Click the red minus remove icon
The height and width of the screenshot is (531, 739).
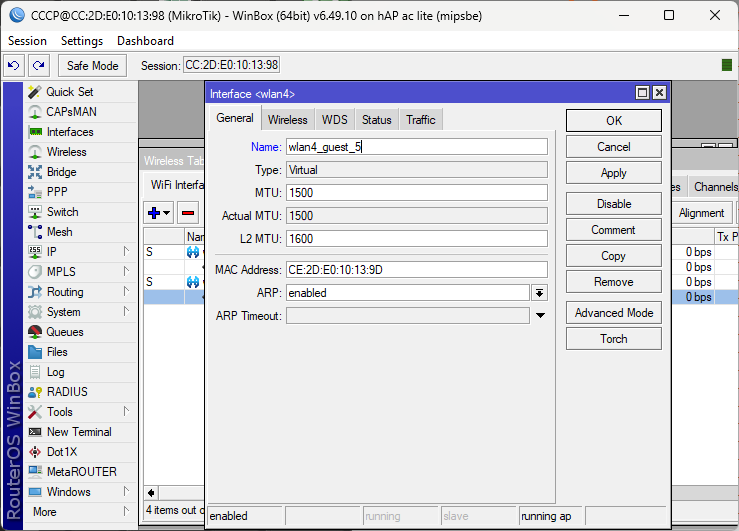(x=188, y=213)
